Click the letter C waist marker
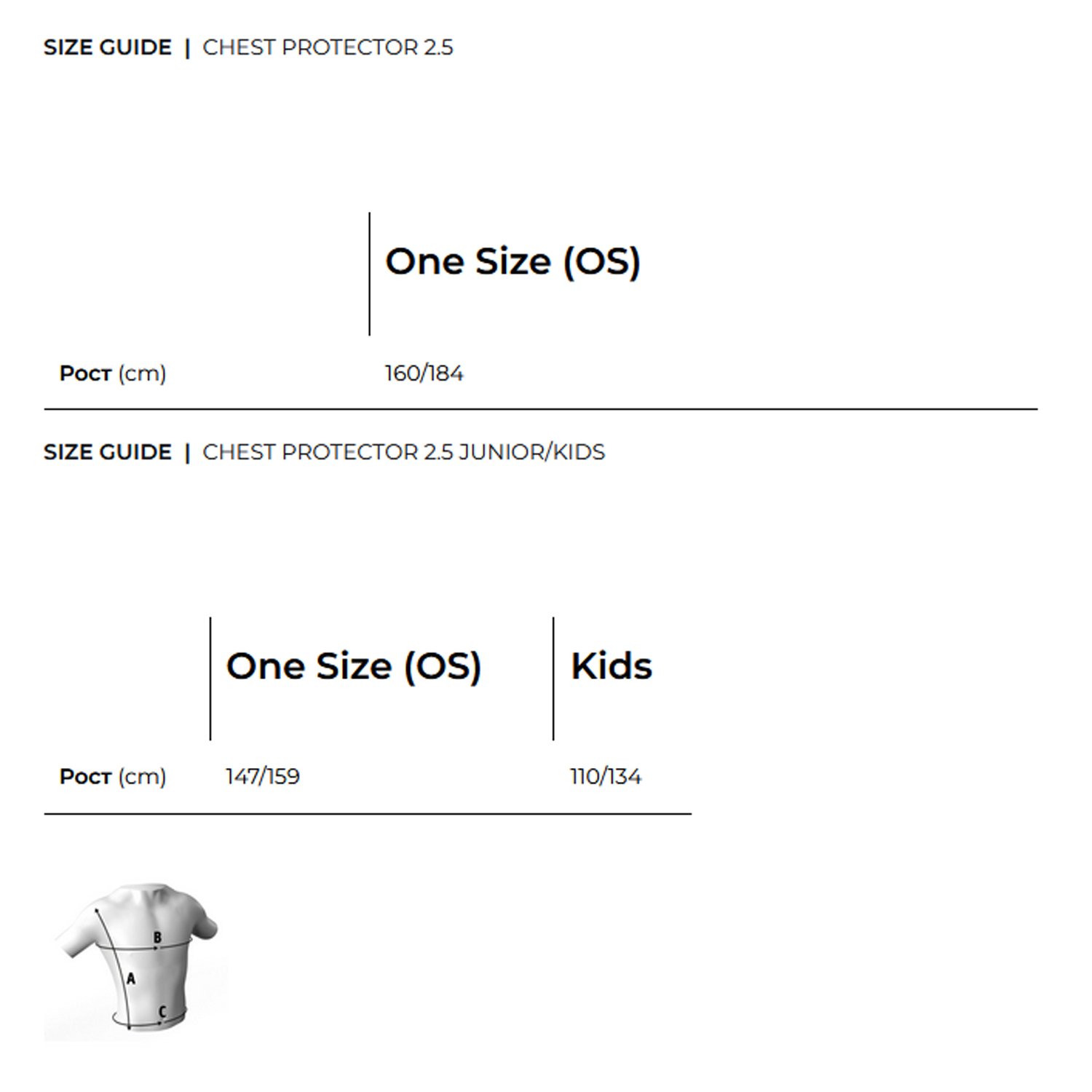 pos(162,1011)
